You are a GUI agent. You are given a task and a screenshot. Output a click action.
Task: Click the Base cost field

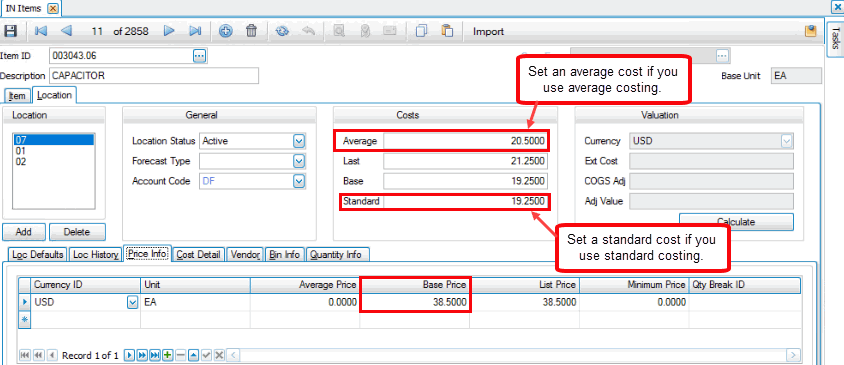click(x=466, y=181)
